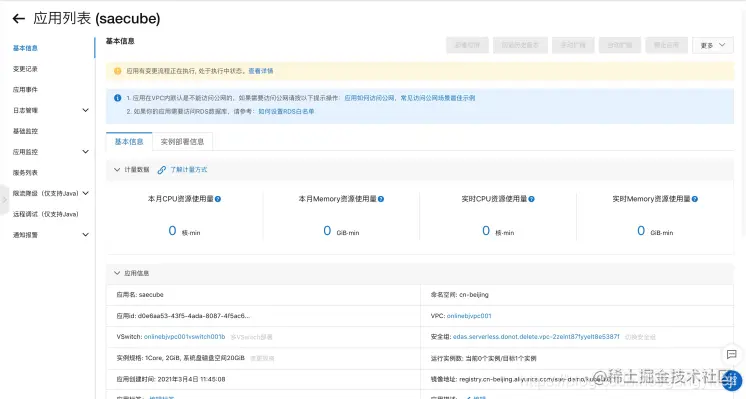The image size is (746, 399).
Task: Expand 限流降级 (仅支持Java) submenu
Action: (86, 193)
